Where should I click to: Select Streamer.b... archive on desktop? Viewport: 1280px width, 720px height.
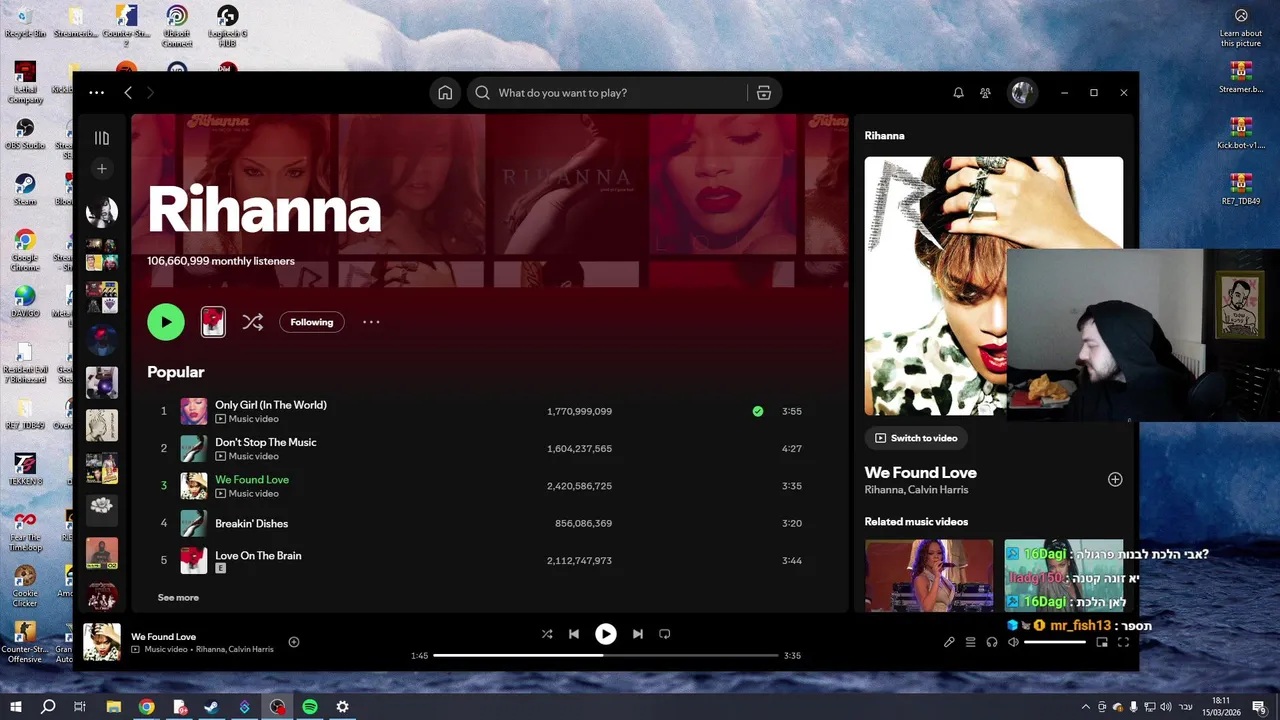coord(1241,78)
